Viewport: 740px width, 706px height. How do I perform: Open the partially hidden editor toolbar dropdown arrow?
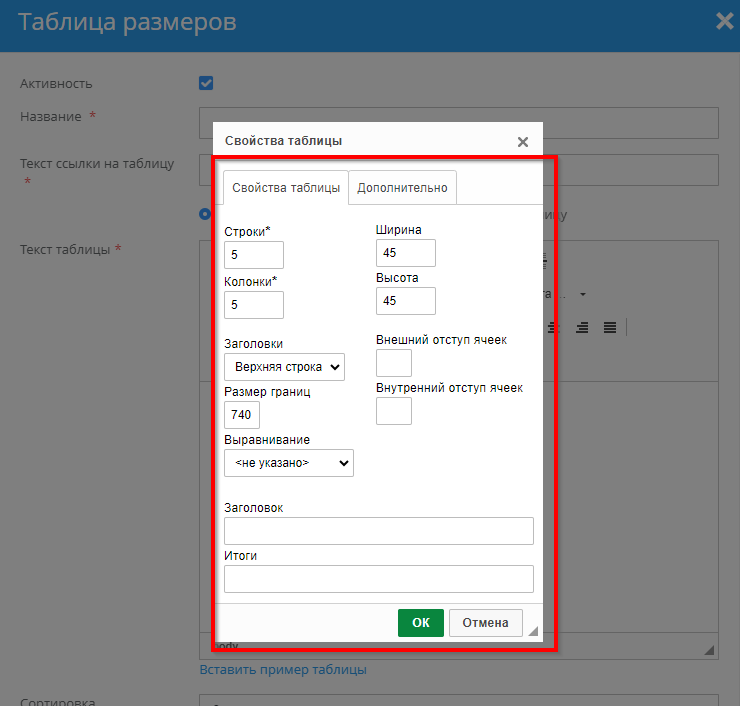click(x=582, y=294)
